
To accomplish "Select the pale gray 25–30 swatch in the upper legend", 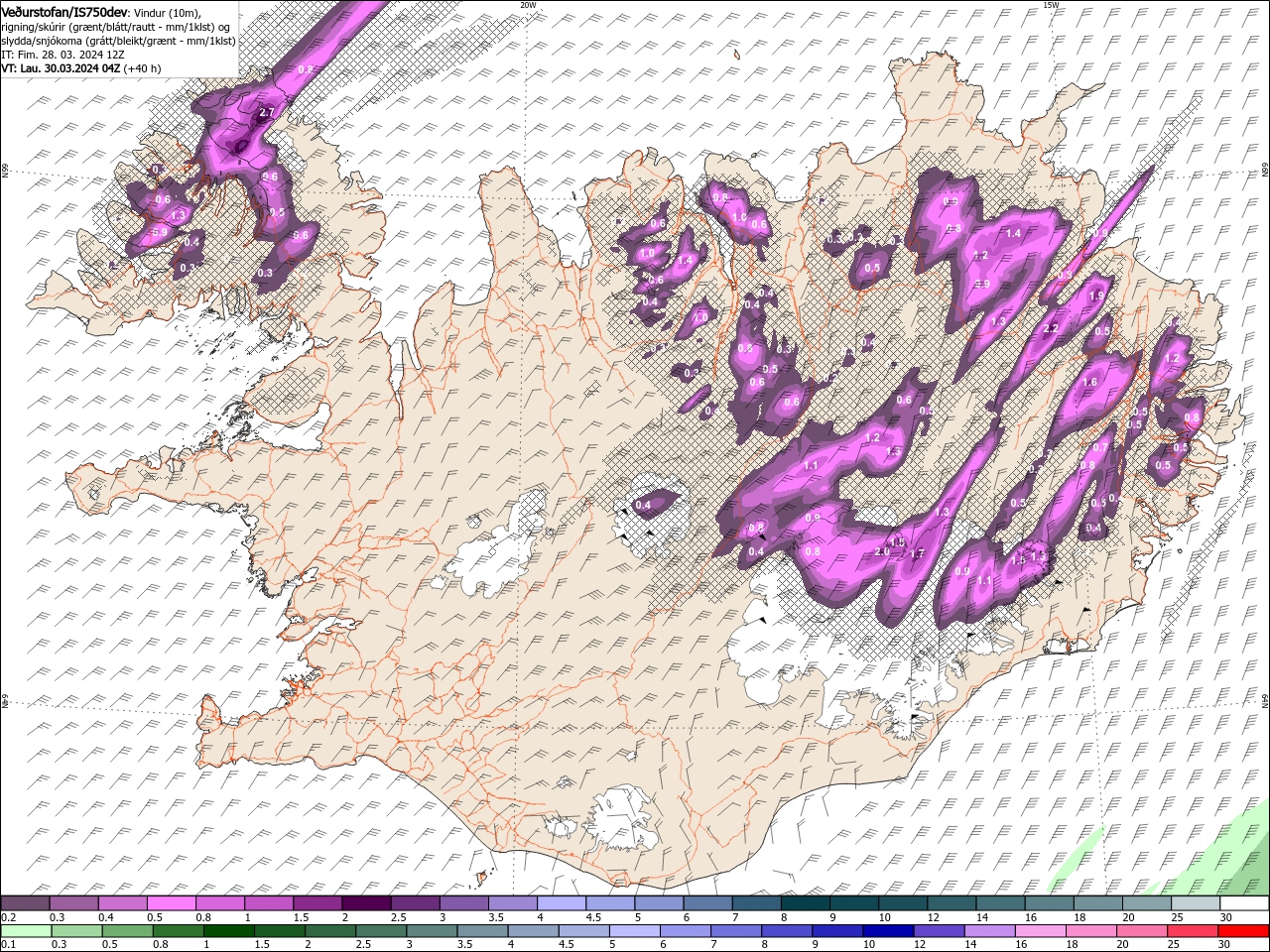I will pyautogui.click(x=1195, y=903).
